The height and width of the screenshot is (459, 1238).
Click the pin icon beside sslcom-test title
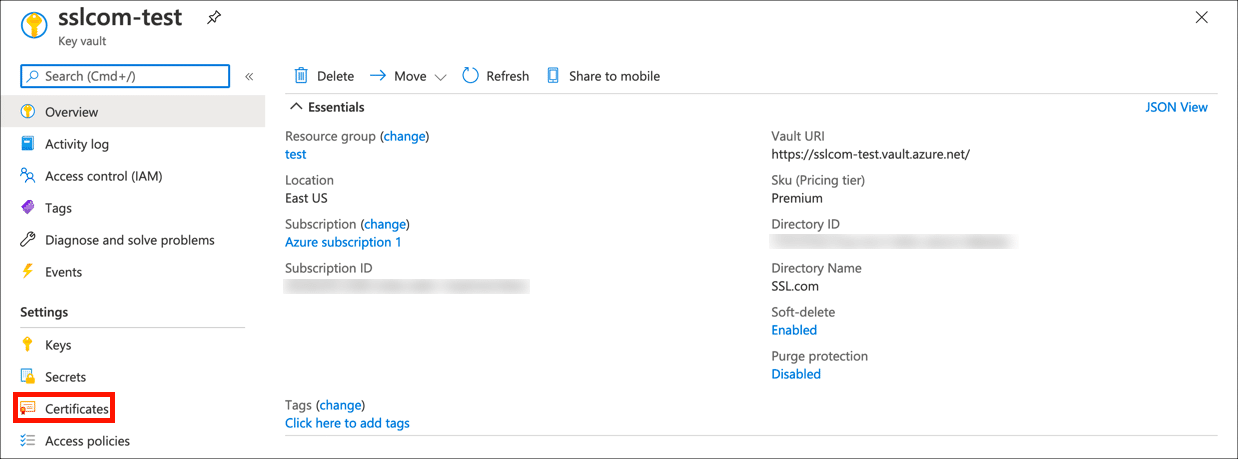point(214,18)
